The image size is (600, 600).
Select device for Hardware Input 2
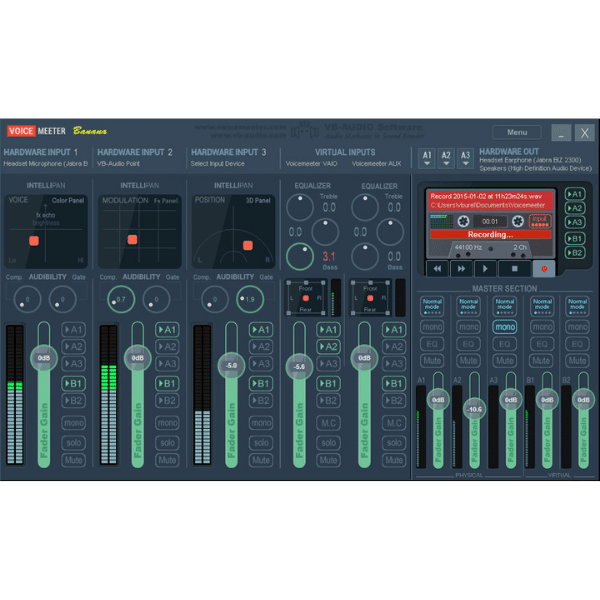118,164
